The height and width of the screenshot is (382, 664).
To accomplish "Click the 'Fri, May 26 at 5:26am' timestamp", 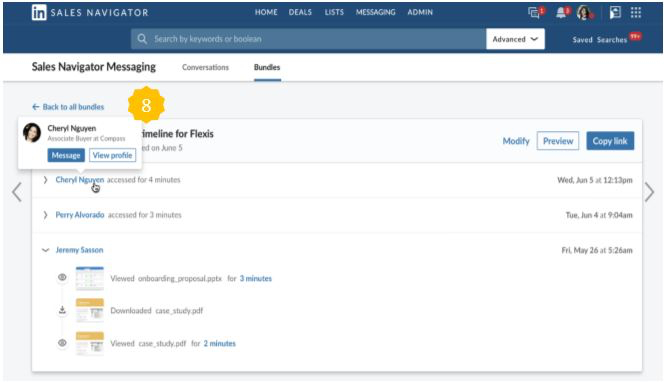I will (x=597, y=250).
